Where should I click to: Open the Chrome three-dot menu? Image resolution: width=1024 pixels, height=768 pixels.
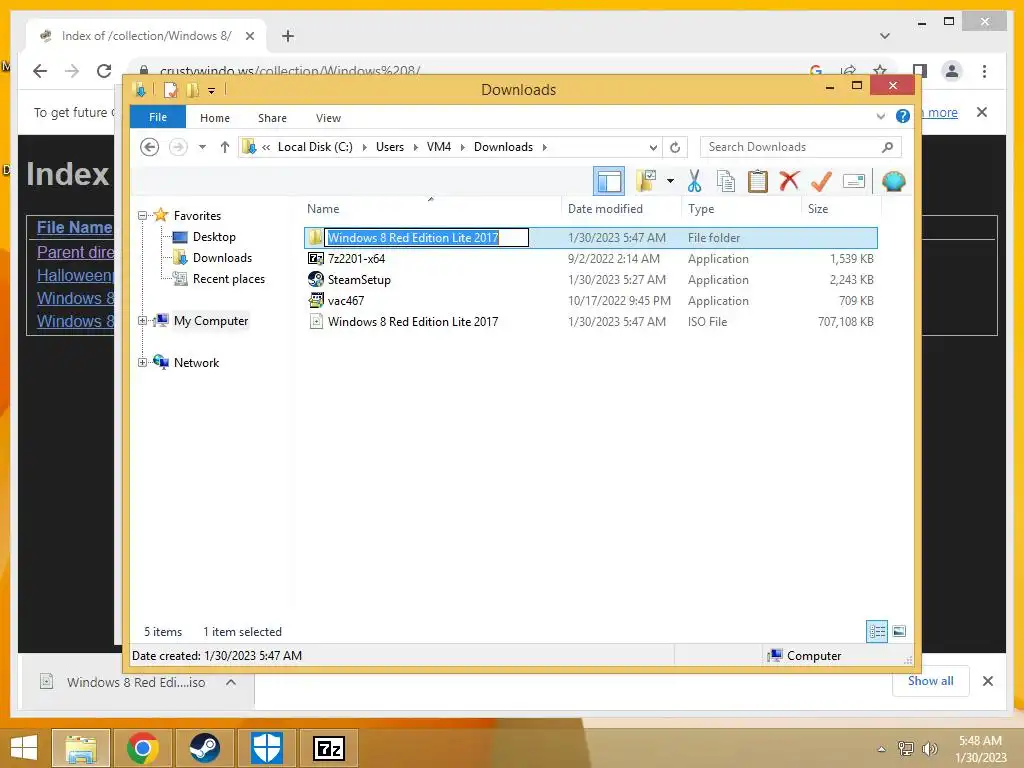pos(984,71)
